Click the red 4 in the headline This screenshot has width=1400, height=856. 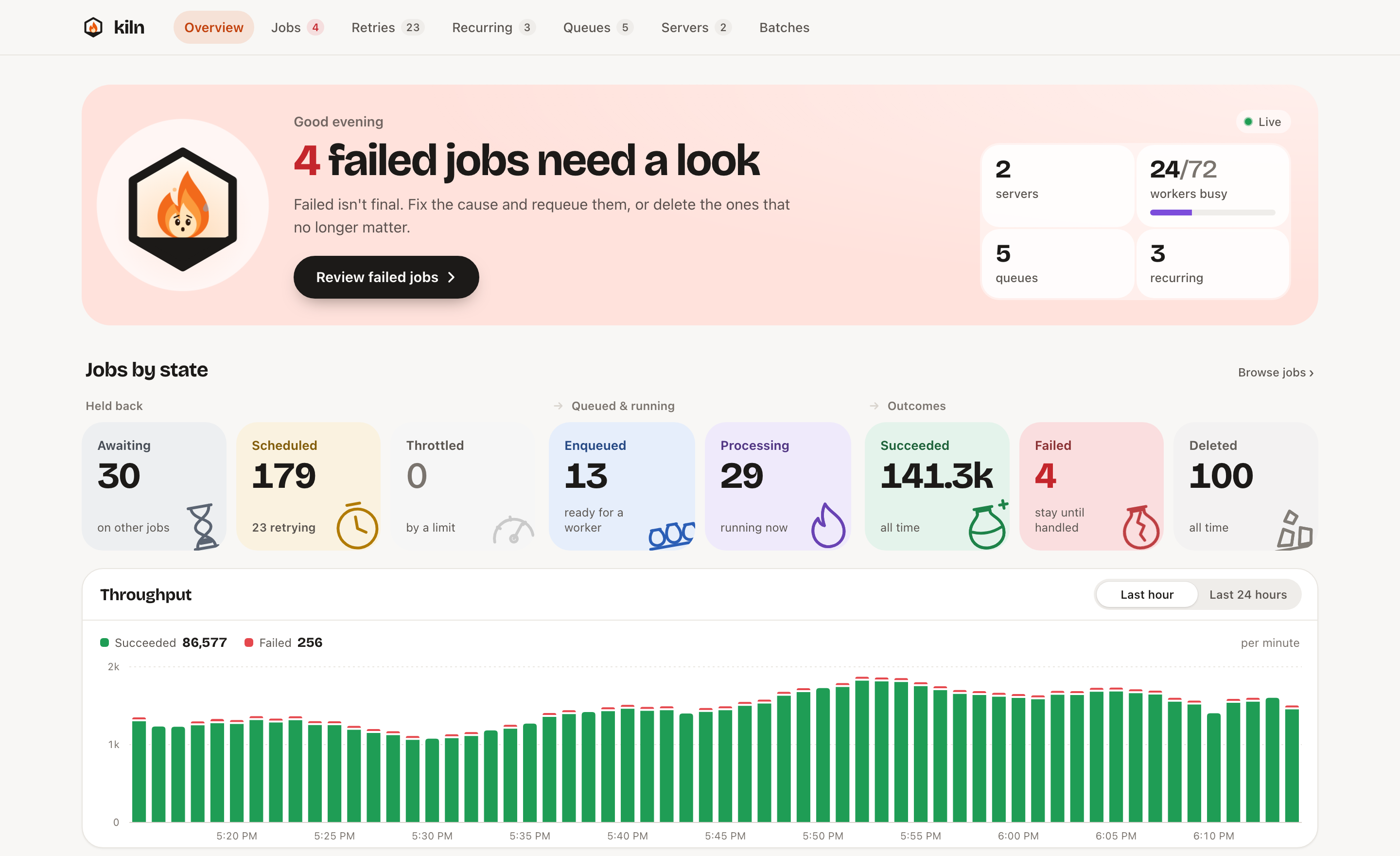pyautogui.click(x=307, y=161)
